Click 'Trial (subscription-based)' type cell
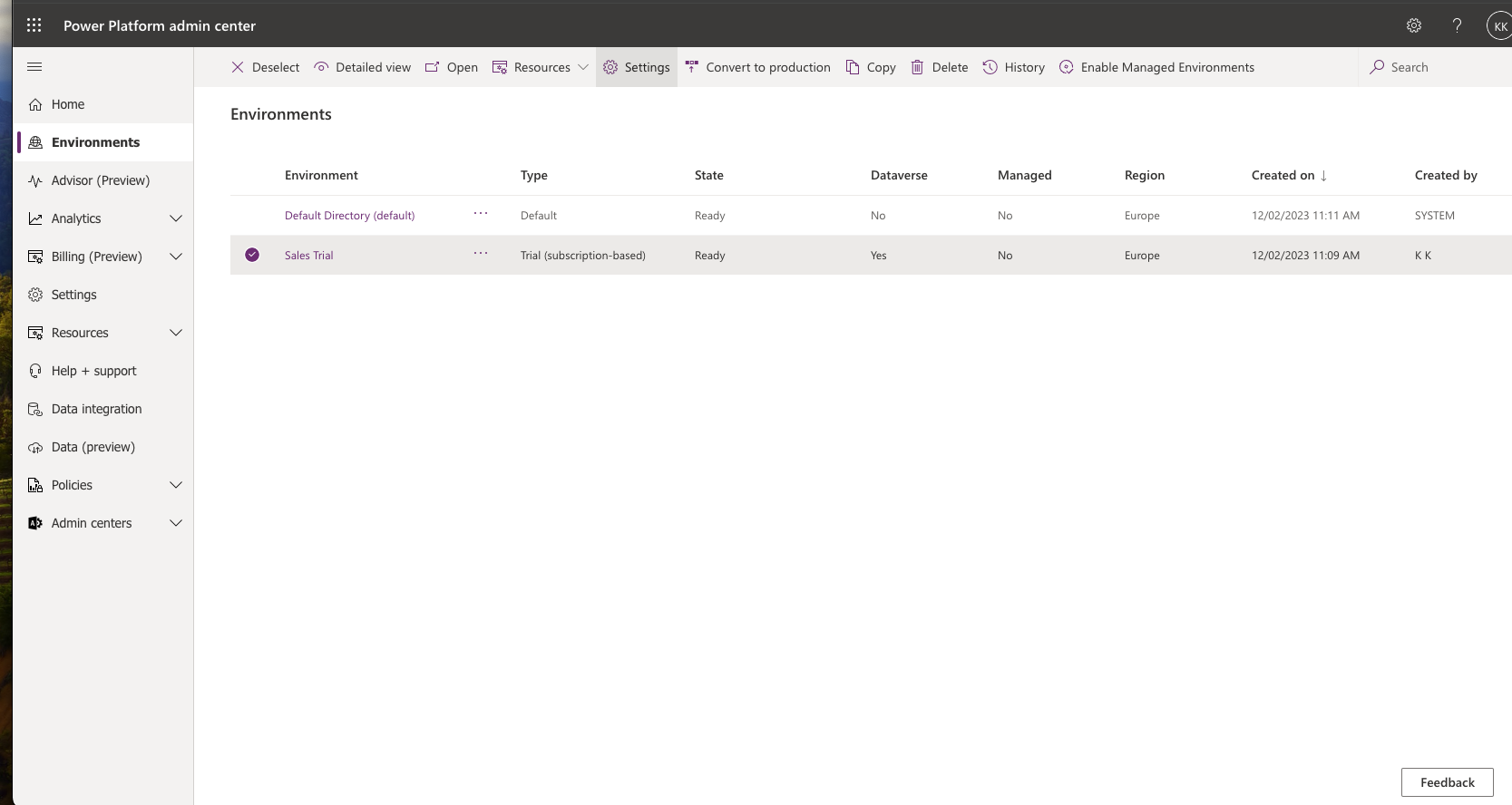 pyautogui.click(x=583, y=256)
